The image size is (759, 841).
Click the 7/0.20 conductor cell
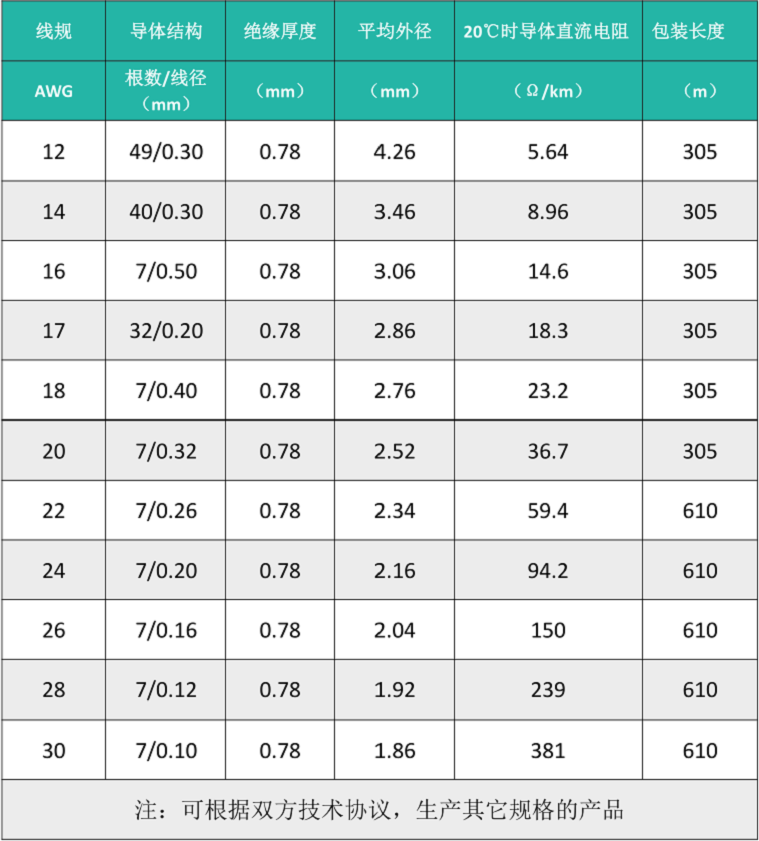click(166, 571)
